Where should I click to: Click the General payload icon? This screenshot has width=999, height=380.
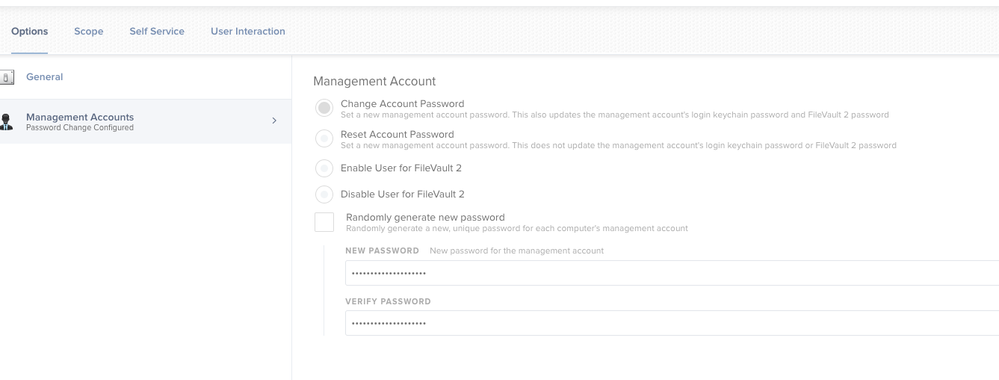point(6,77)
